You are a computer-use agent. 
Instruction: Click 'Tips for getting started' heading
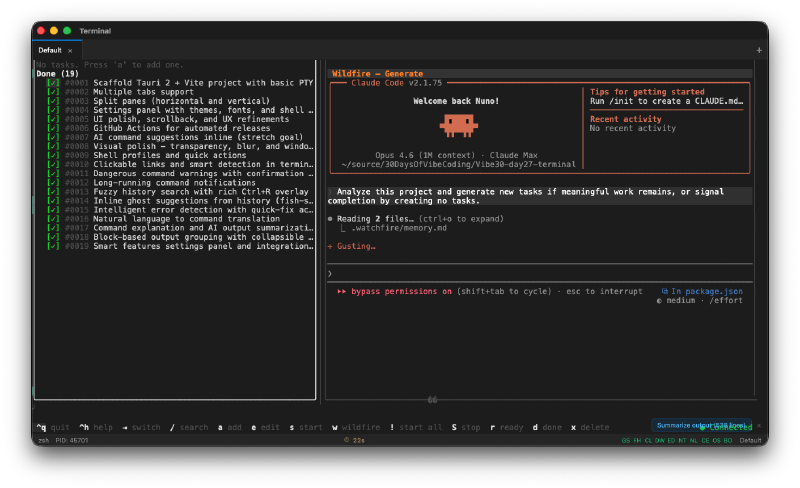coord(647,92)
